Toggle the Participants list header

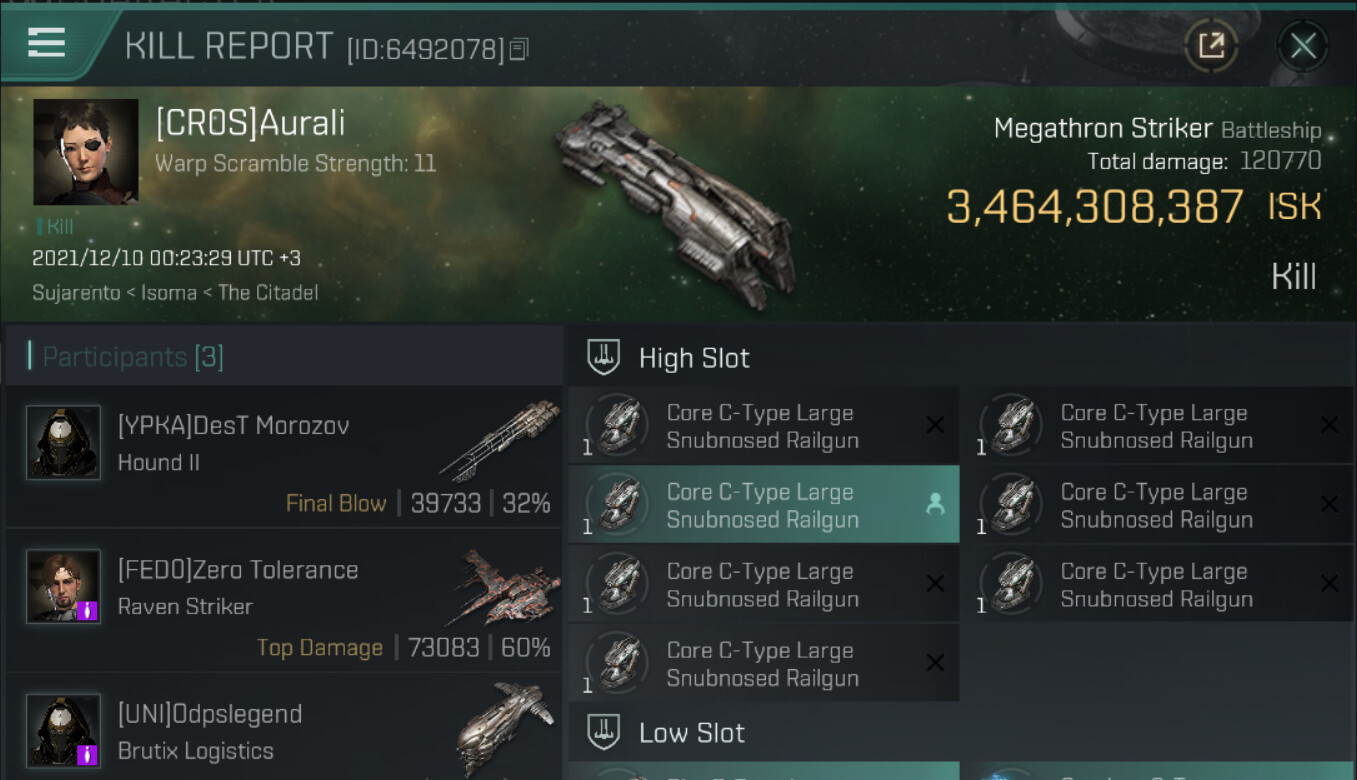pos(132,356)
